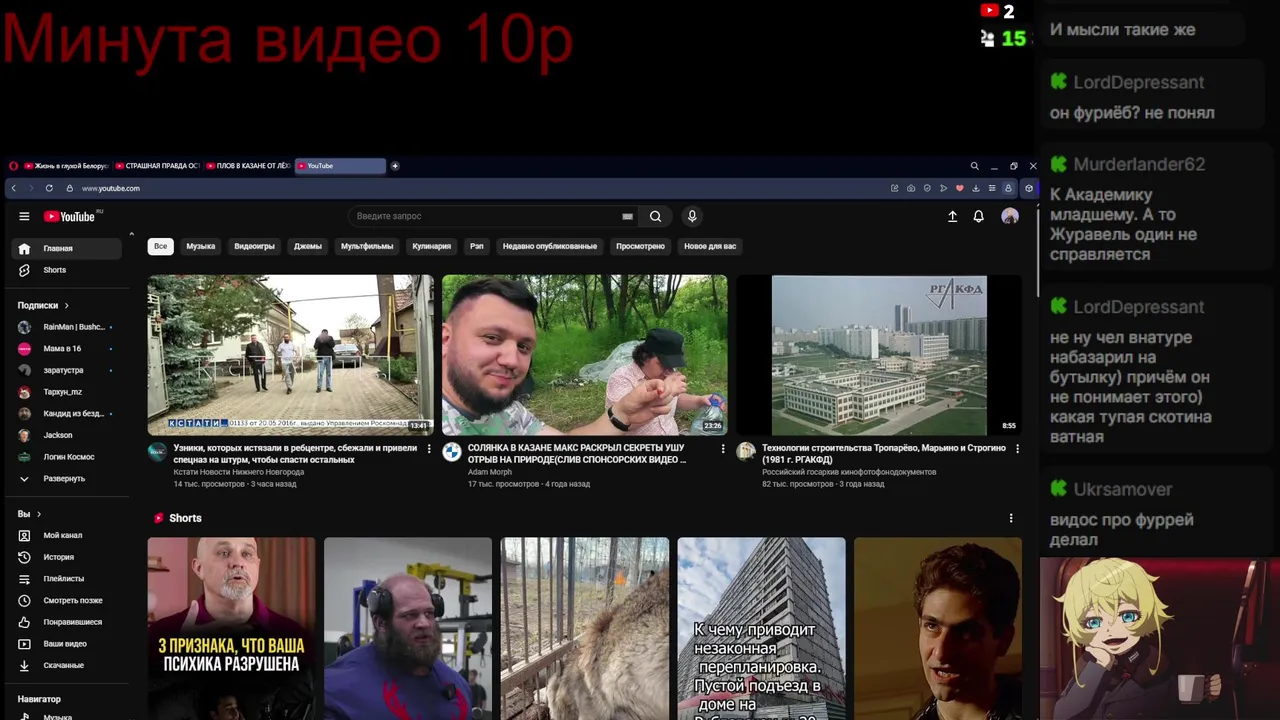Open the Shorts shelf three-dot menu
Screen dimensions: 1280x720
[x=1011, y=518]
